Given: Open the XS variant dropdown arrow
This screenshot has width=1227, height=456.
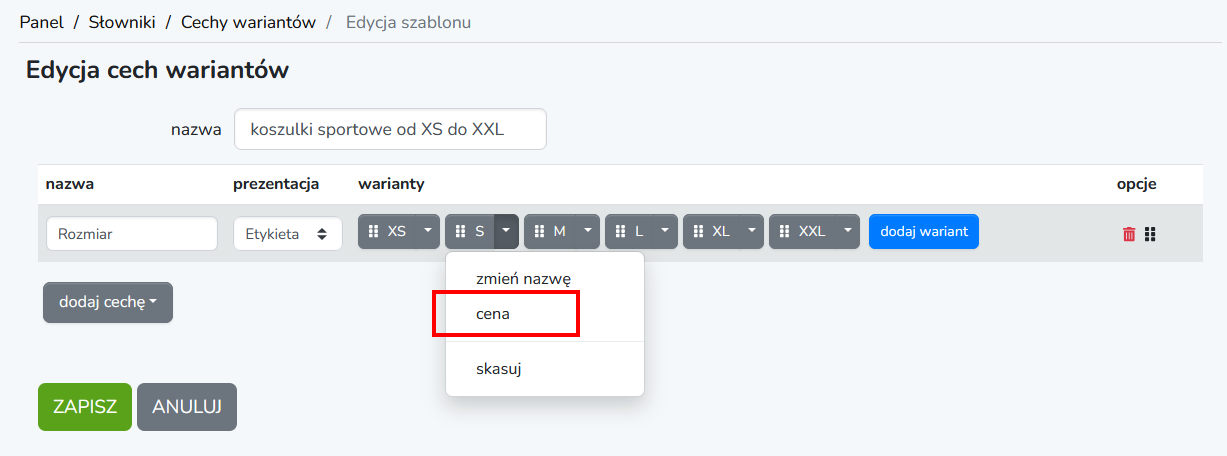Looking at the screenshot, I should (428, 231).
